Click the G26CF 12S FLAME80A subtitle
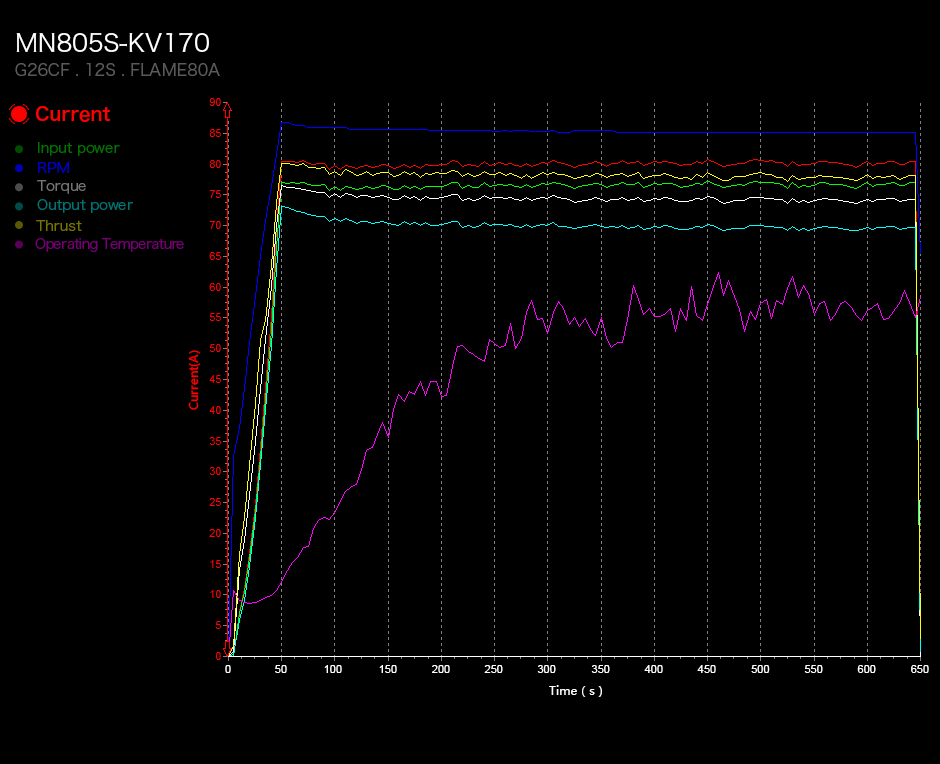The width and height of the screenshot is (940, 764). (118, 70)
